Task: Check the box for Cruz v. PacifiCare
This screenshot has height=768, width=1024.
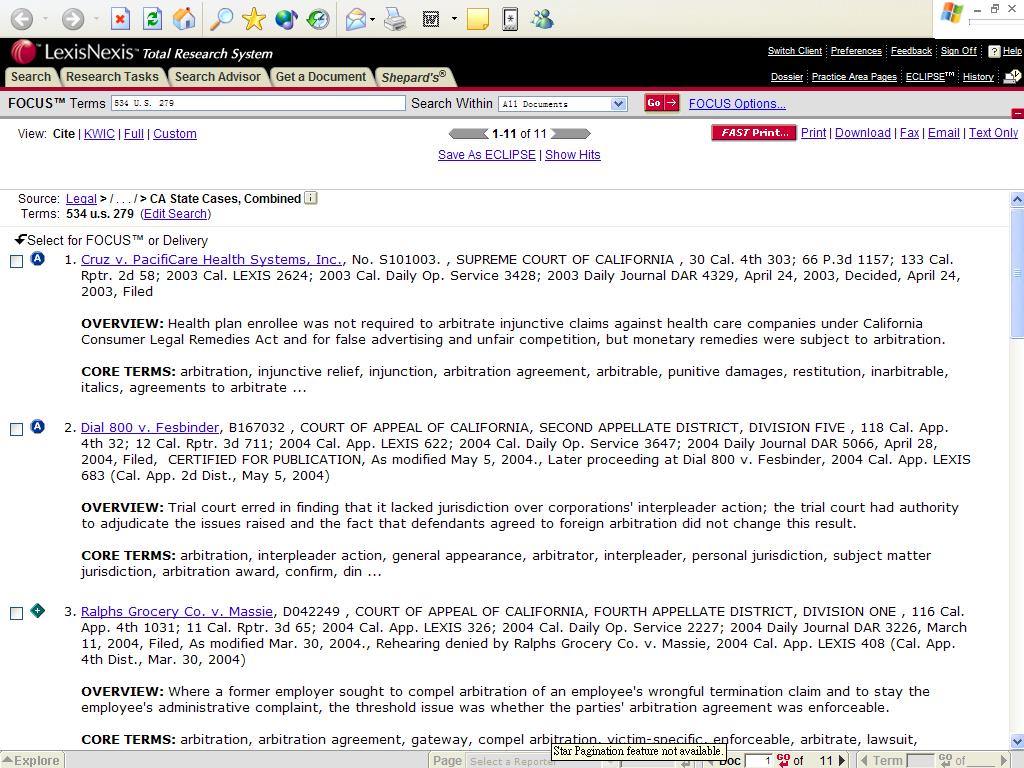Action: click(17, 261)
